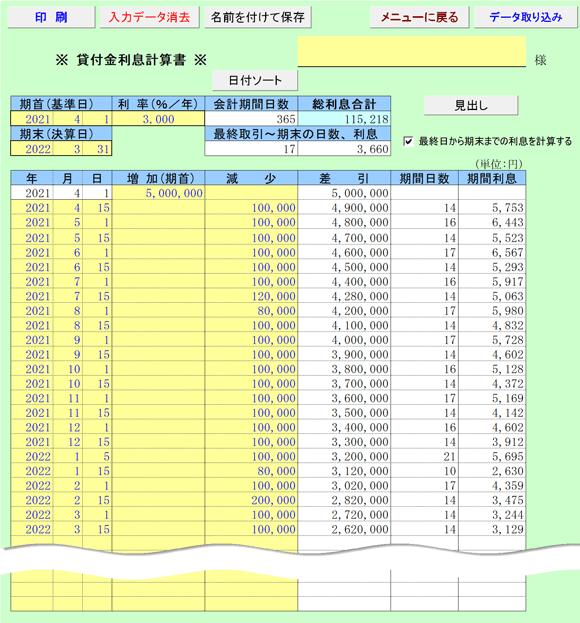Click the 印刷 print button
The width and height of the screenshot is (580, 623).
pyautogui.click(x=51, y=17)
